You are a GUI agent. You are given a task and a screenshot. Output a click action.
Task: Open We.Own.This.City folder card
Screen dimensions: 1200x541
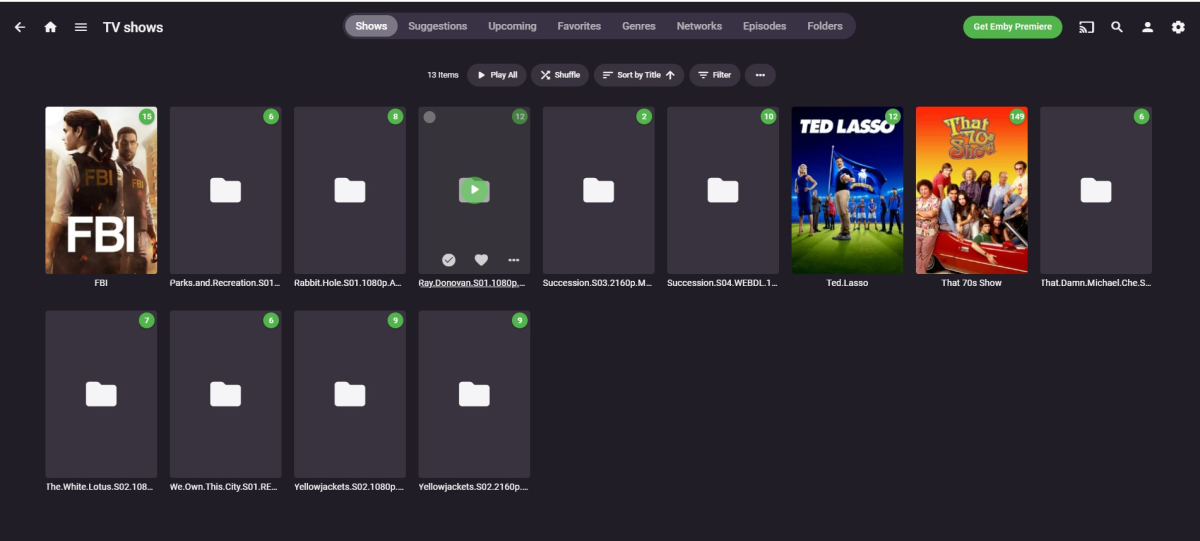(x=225, y=394)
